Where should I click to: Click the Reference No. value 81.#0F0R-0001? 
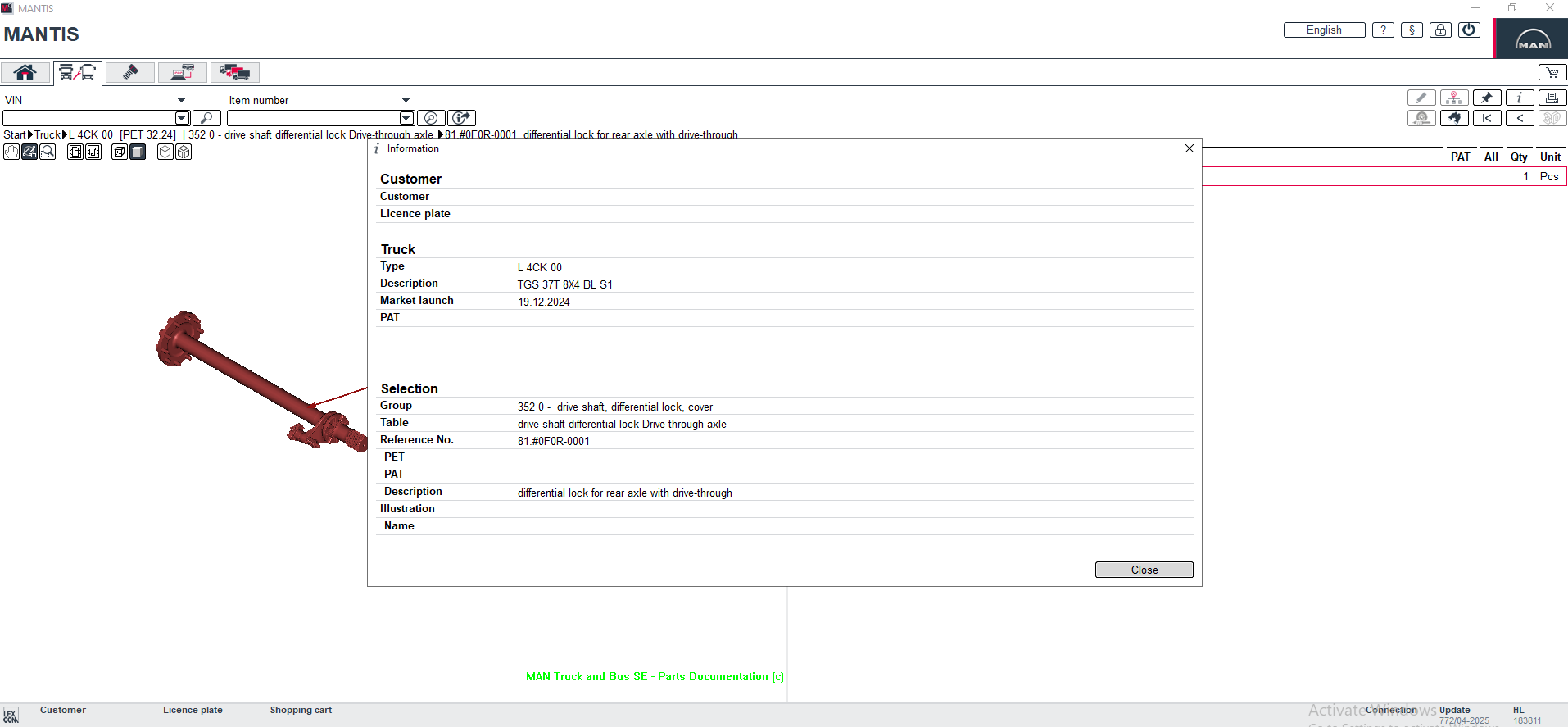coord(553,441)
